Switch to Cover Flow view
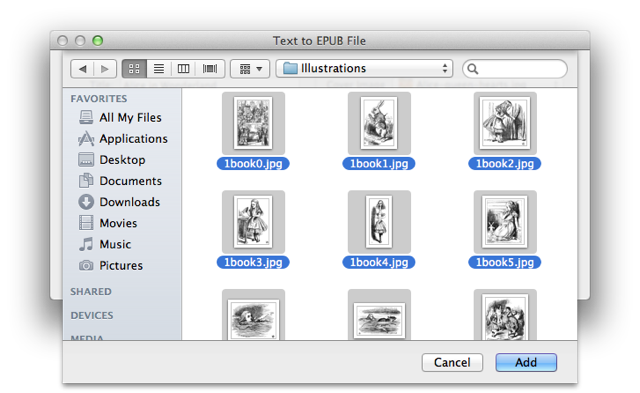 pyautogui.click(x=210, y=69)
